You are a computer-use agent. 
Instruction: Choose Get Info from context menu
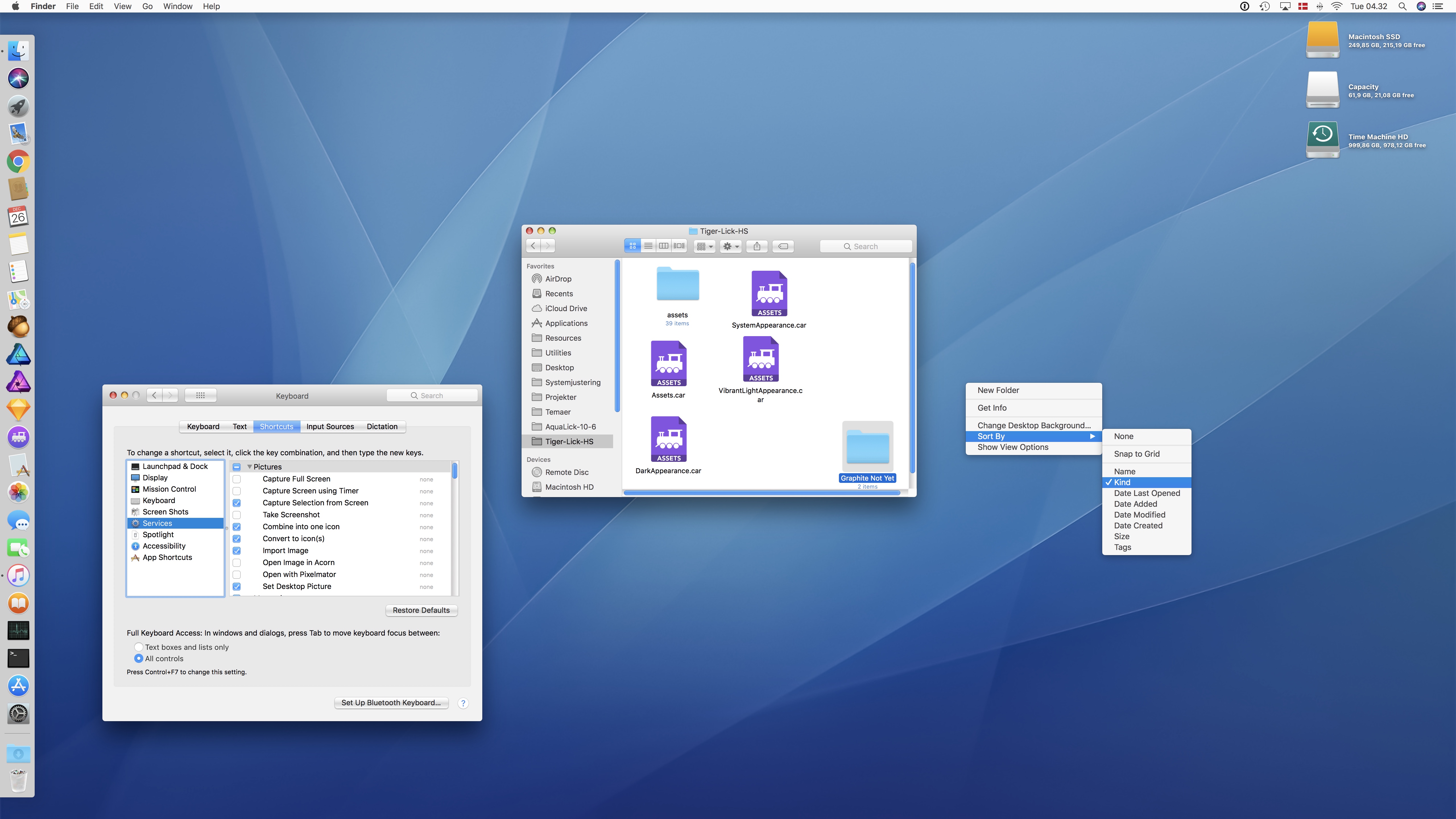[x=1034, y=408]
